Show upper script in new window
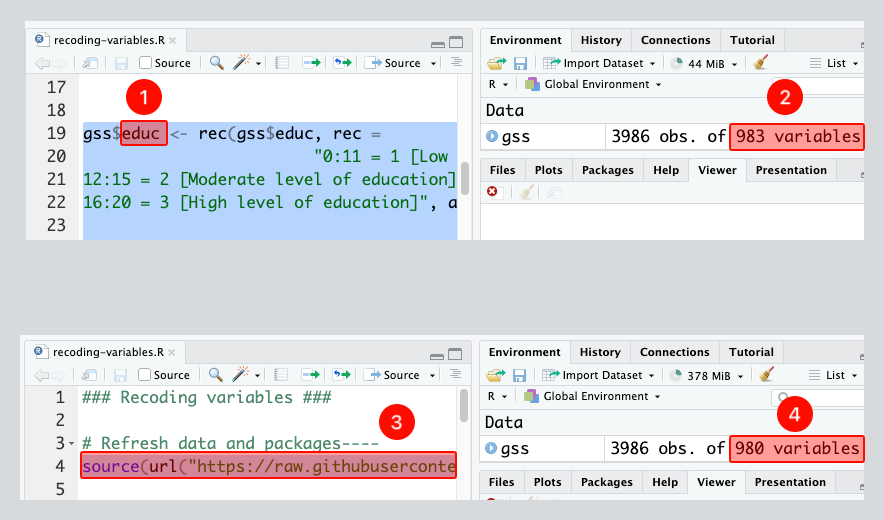Screen dimensions: 884x520 tap(90, 63)
